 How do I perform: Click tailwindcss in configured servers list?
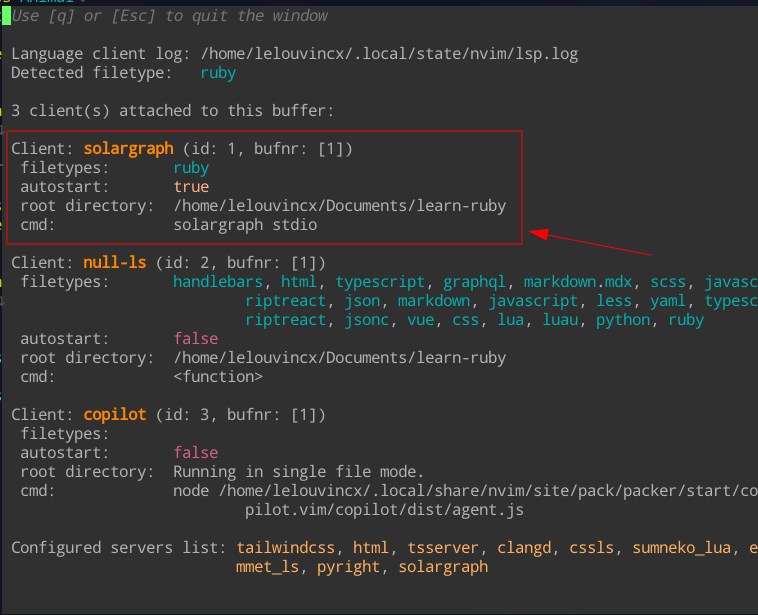tap(289, 548)
